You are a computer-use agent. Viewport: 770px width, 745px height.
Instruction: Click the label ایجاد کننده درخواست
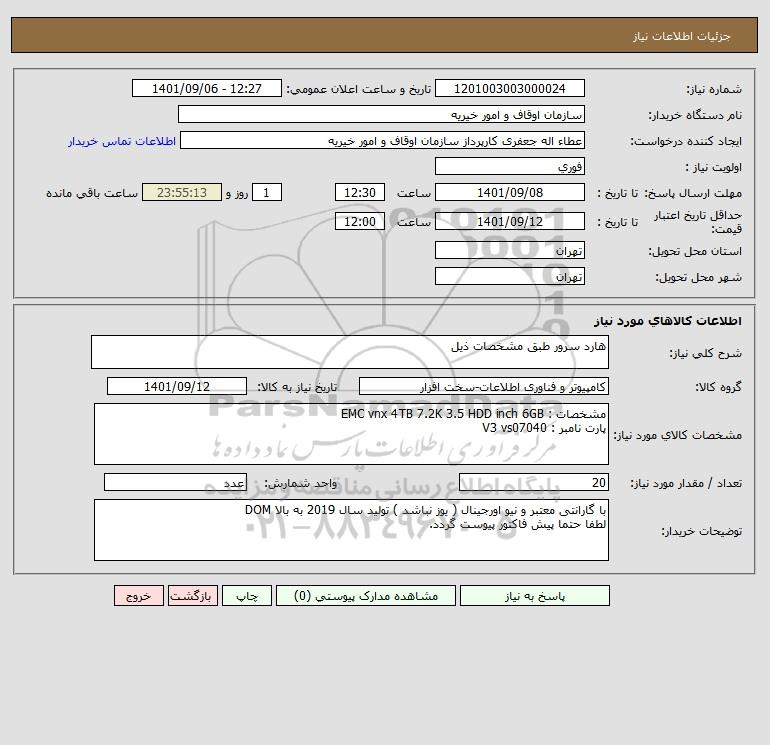coord(686,141)
